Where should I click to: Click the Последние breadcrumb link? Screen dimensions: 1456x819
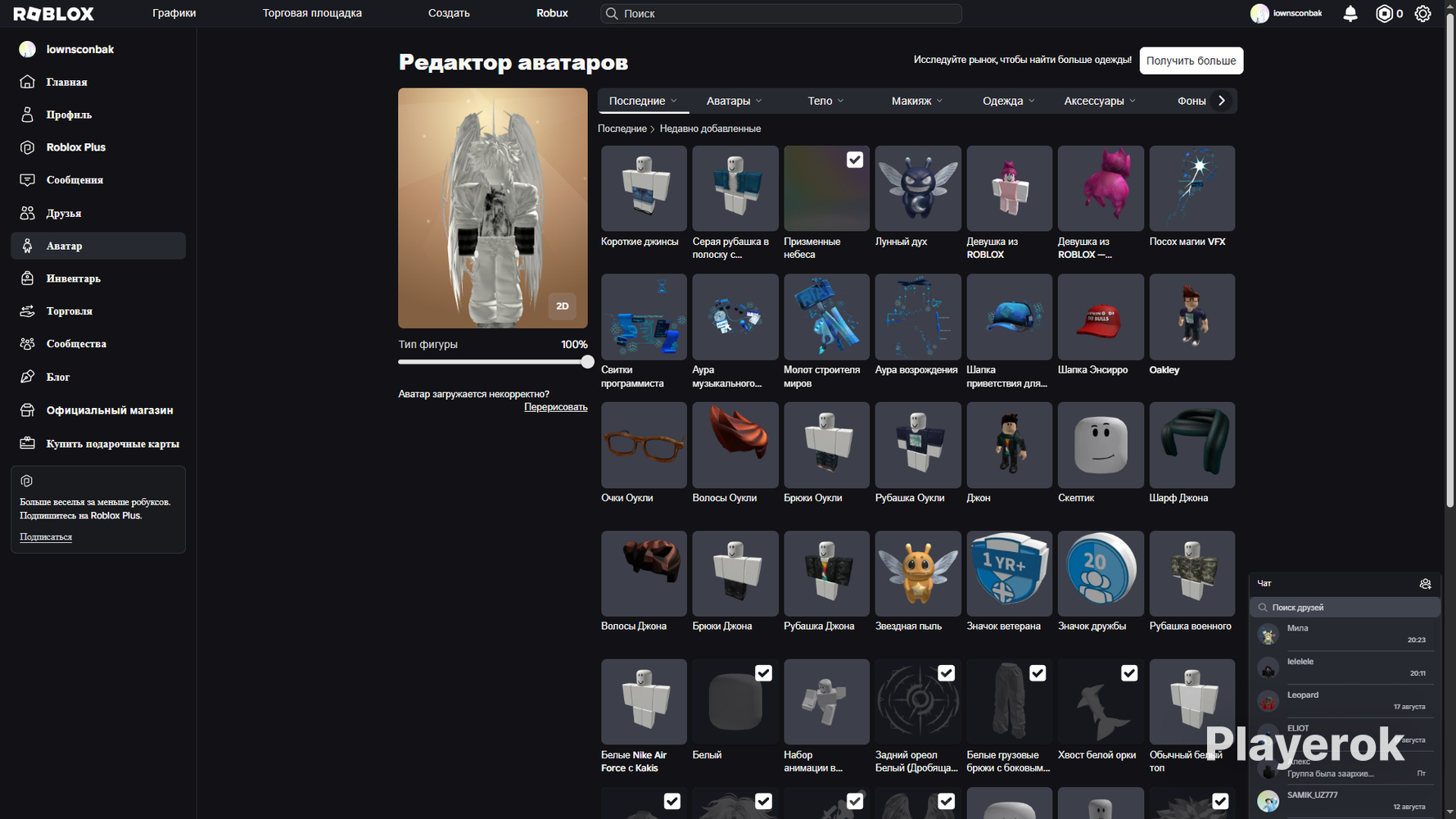622,129
